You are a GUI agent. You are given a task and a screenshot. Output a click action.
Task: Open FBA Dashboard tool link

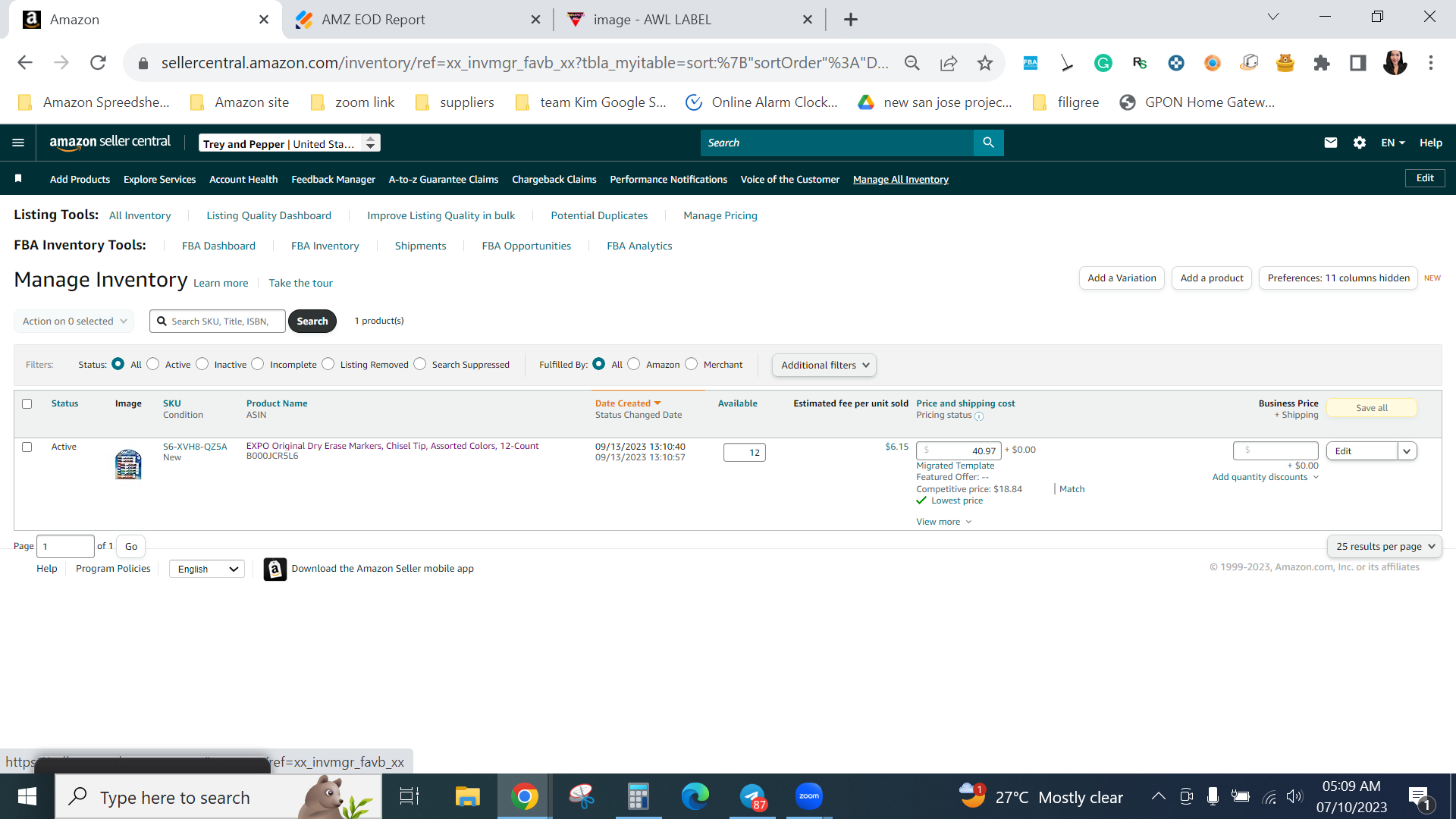point(218,246)
